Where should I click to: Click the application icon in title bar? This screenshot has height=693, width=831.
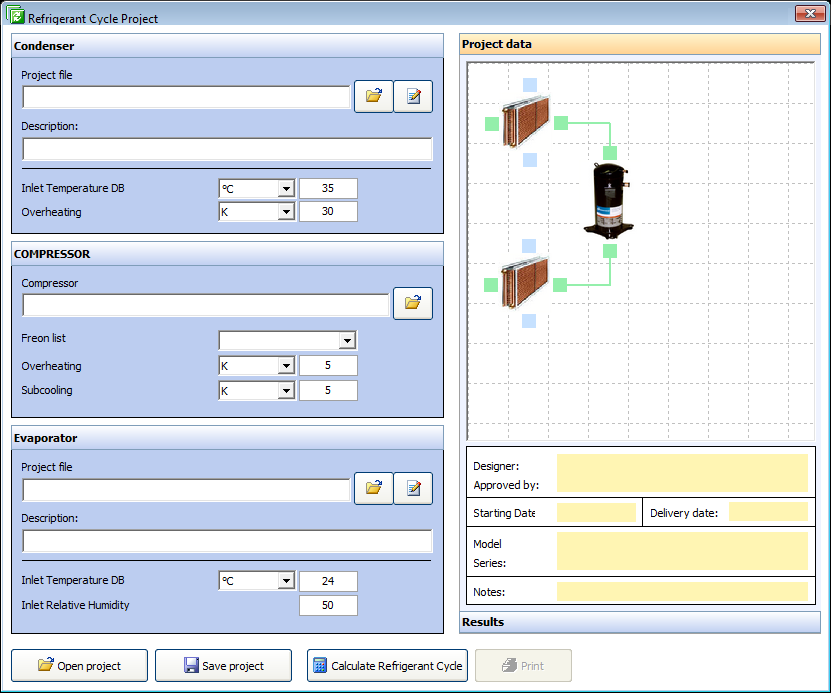[15, 15]
